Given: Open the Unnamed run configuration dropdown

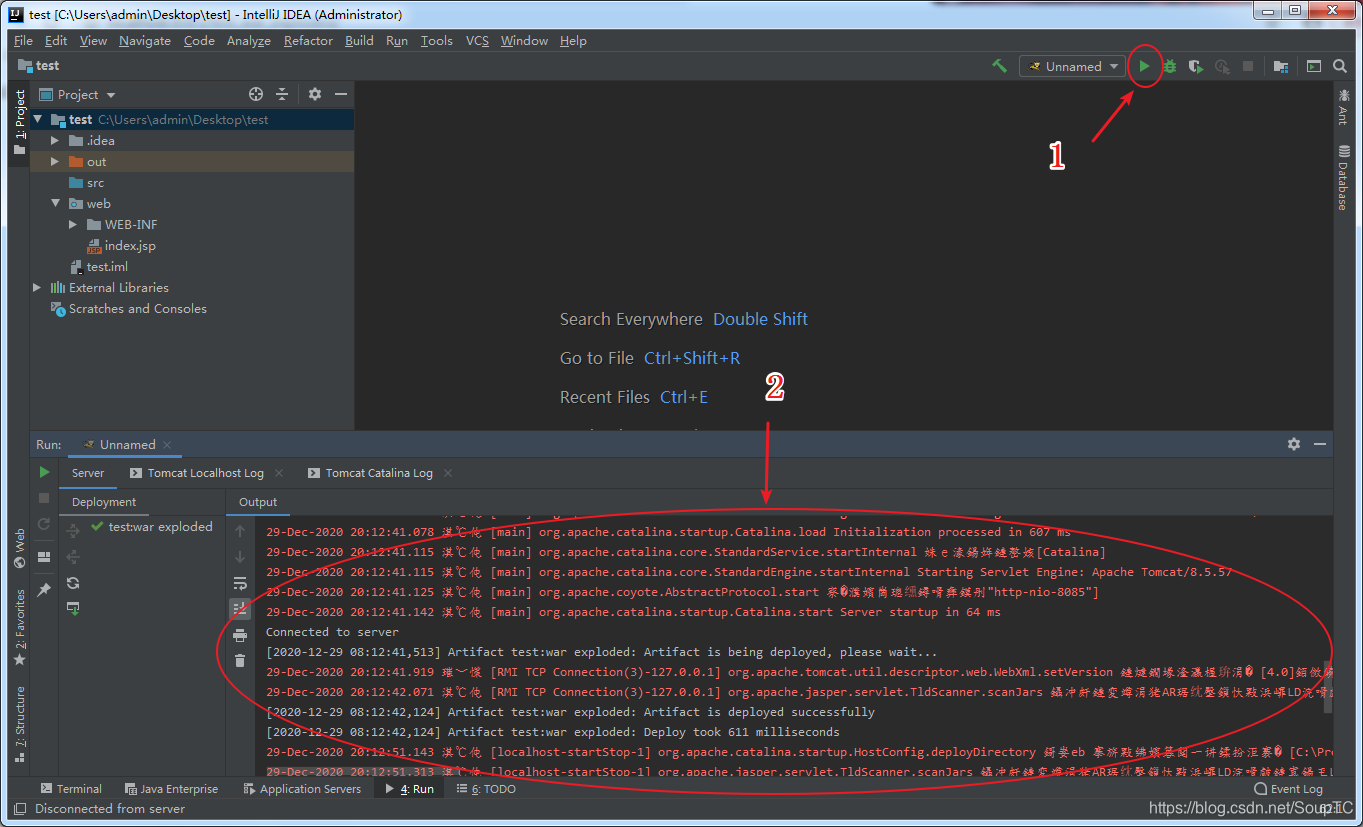Looking at the screenshot, I should click(x=1074, y=66).
